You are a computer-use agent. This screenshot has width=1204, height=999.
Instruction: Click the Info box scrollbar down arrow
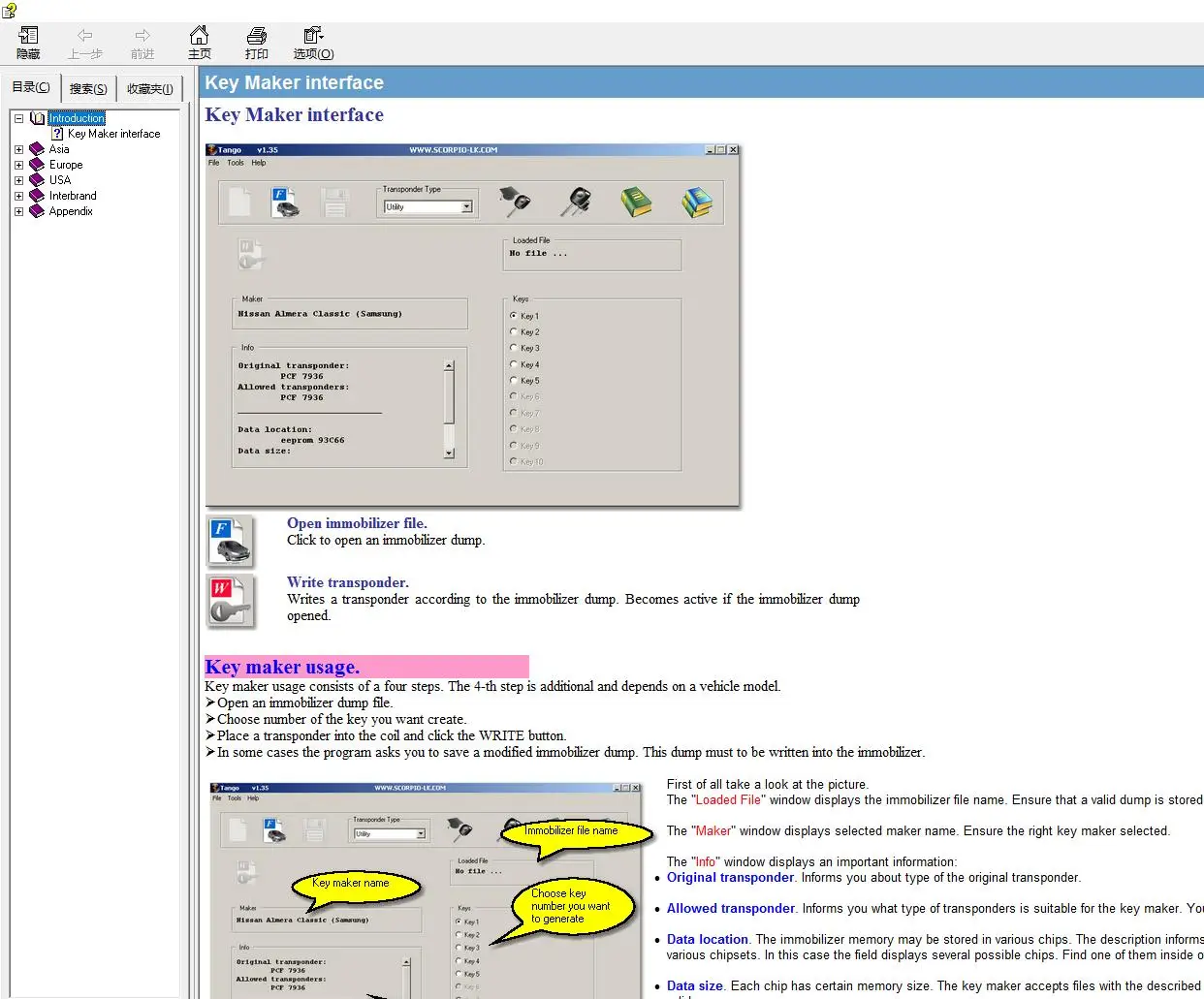coord(449,453)
